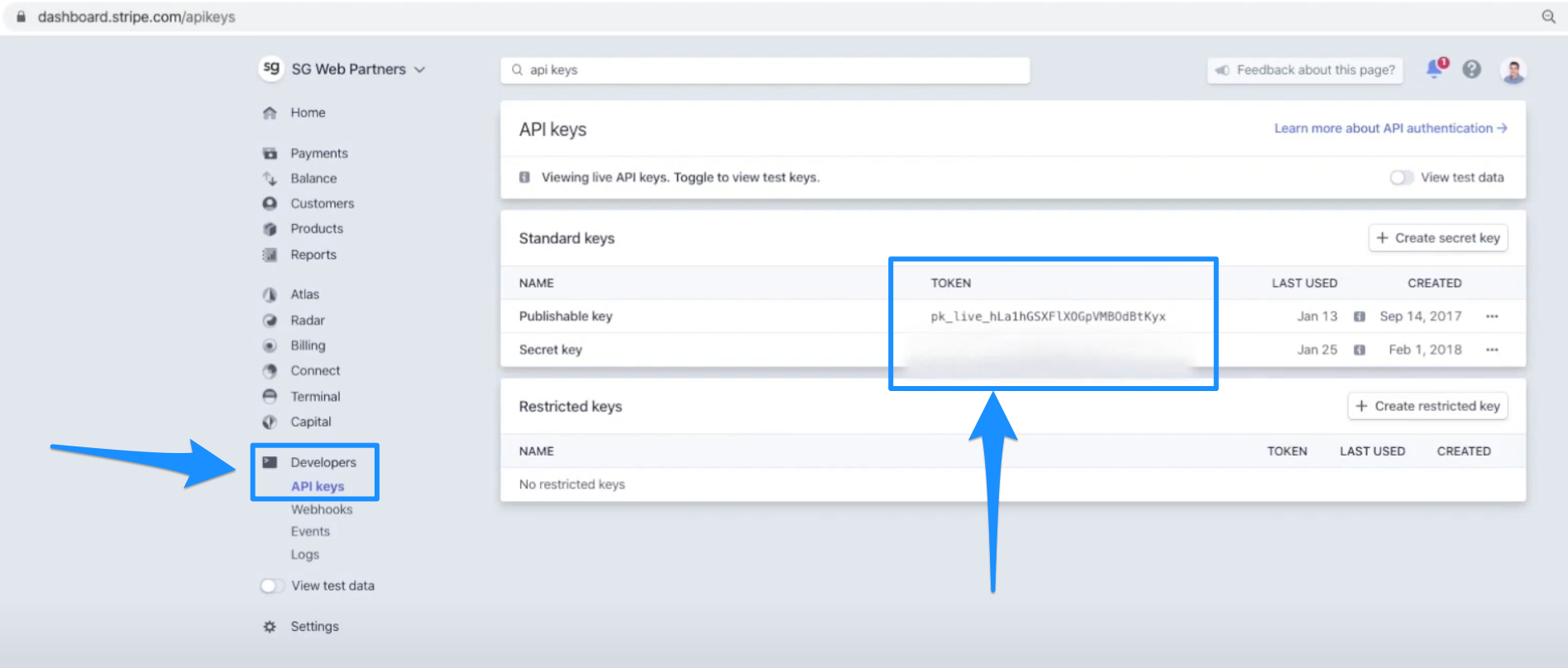Click the api keys search field

(x=764, y=69)
